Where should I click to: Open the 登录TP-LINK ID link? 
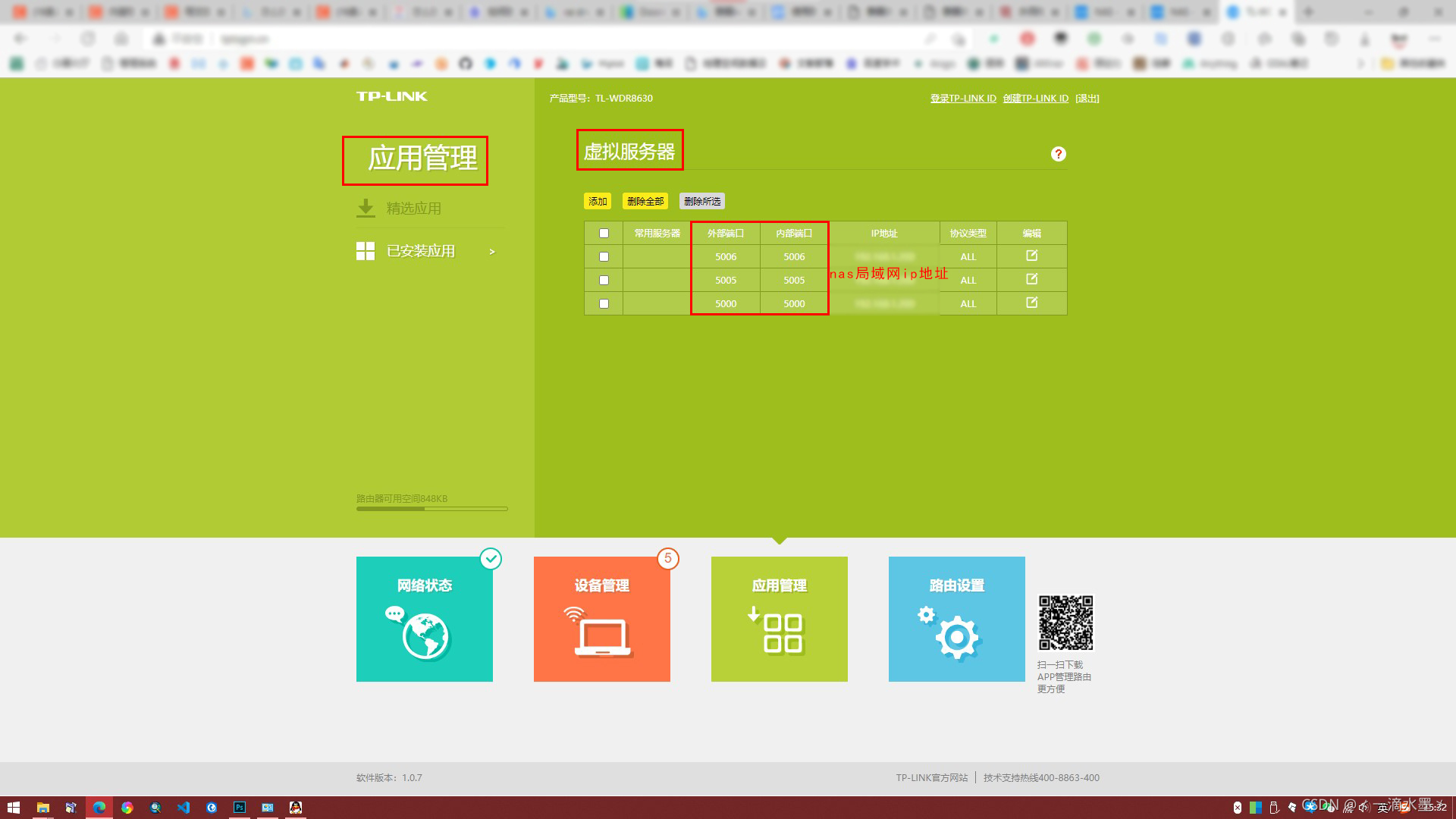963,99
